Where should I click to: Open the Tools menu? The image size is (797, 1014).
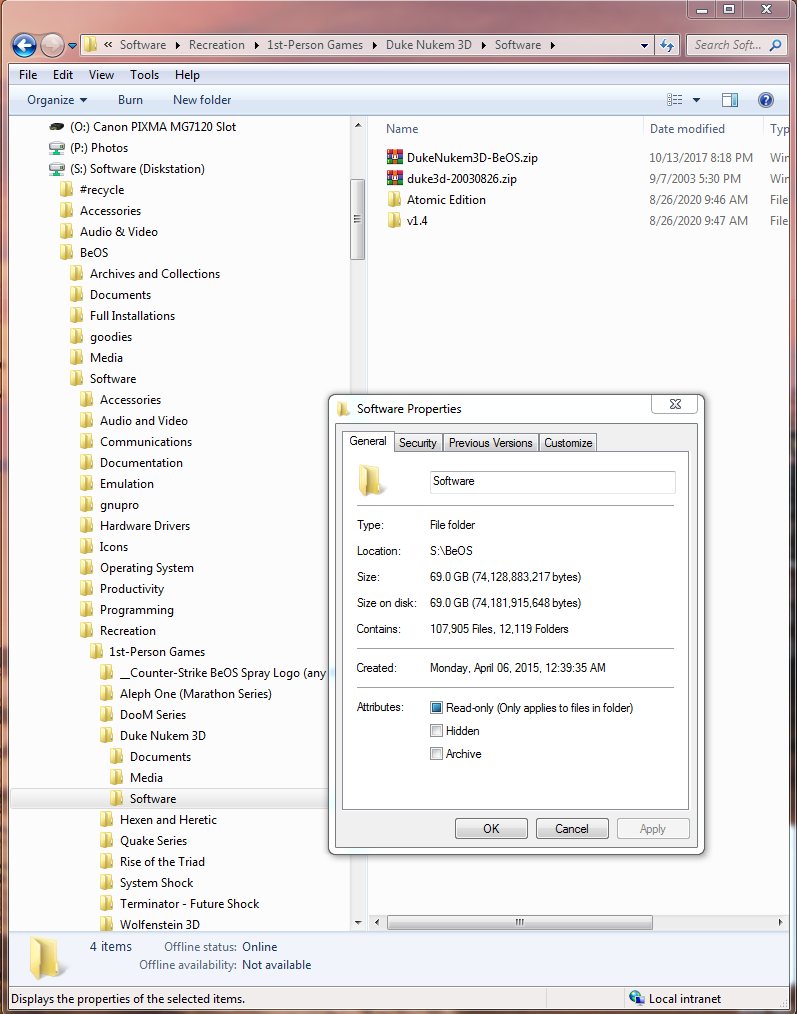[144, 75]
